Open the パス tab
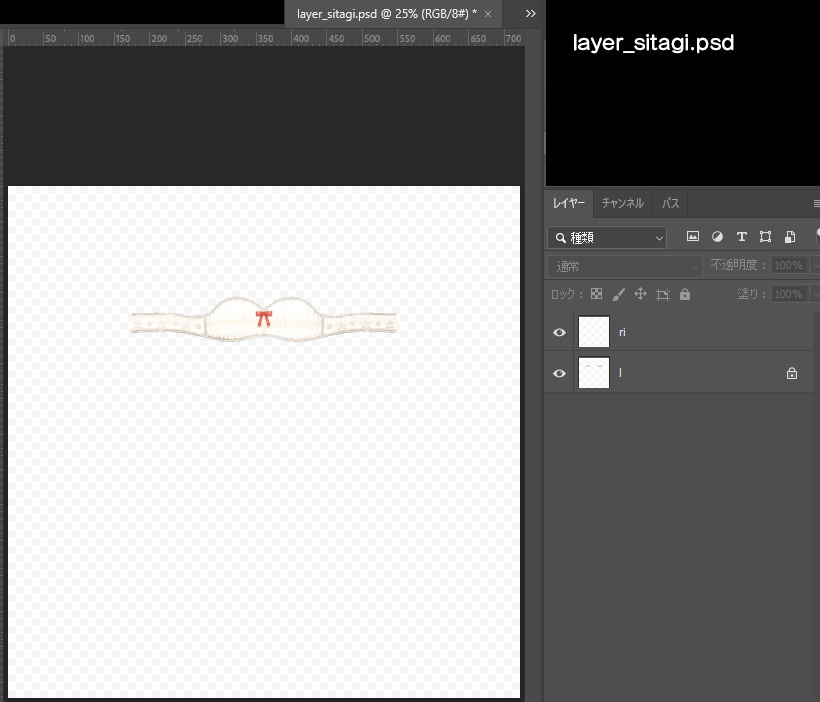The height and width of the screenshot is (702, 820). click(670, 203)
